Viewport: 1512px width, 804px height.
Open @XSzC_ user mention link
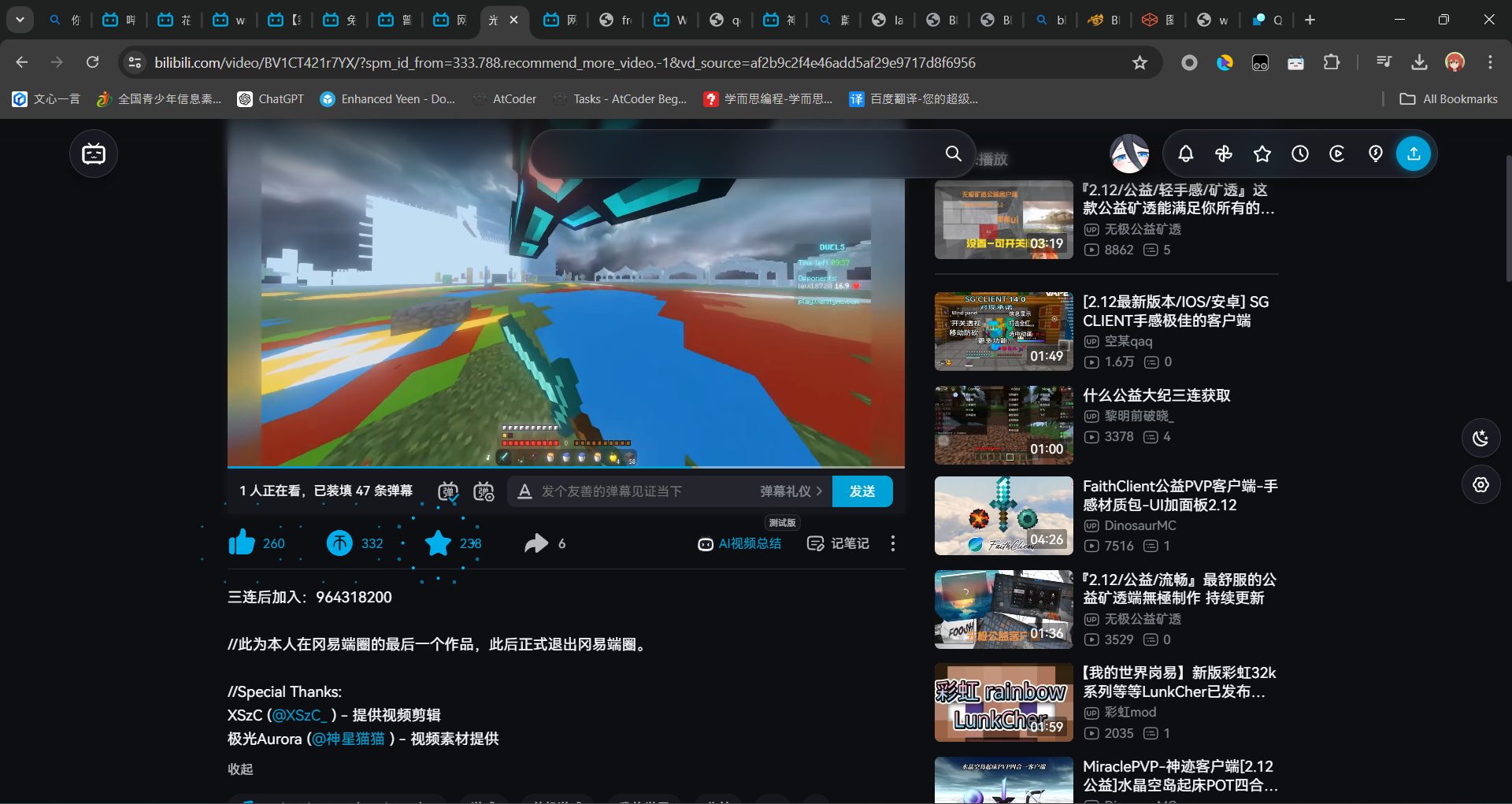pos(299,715)
